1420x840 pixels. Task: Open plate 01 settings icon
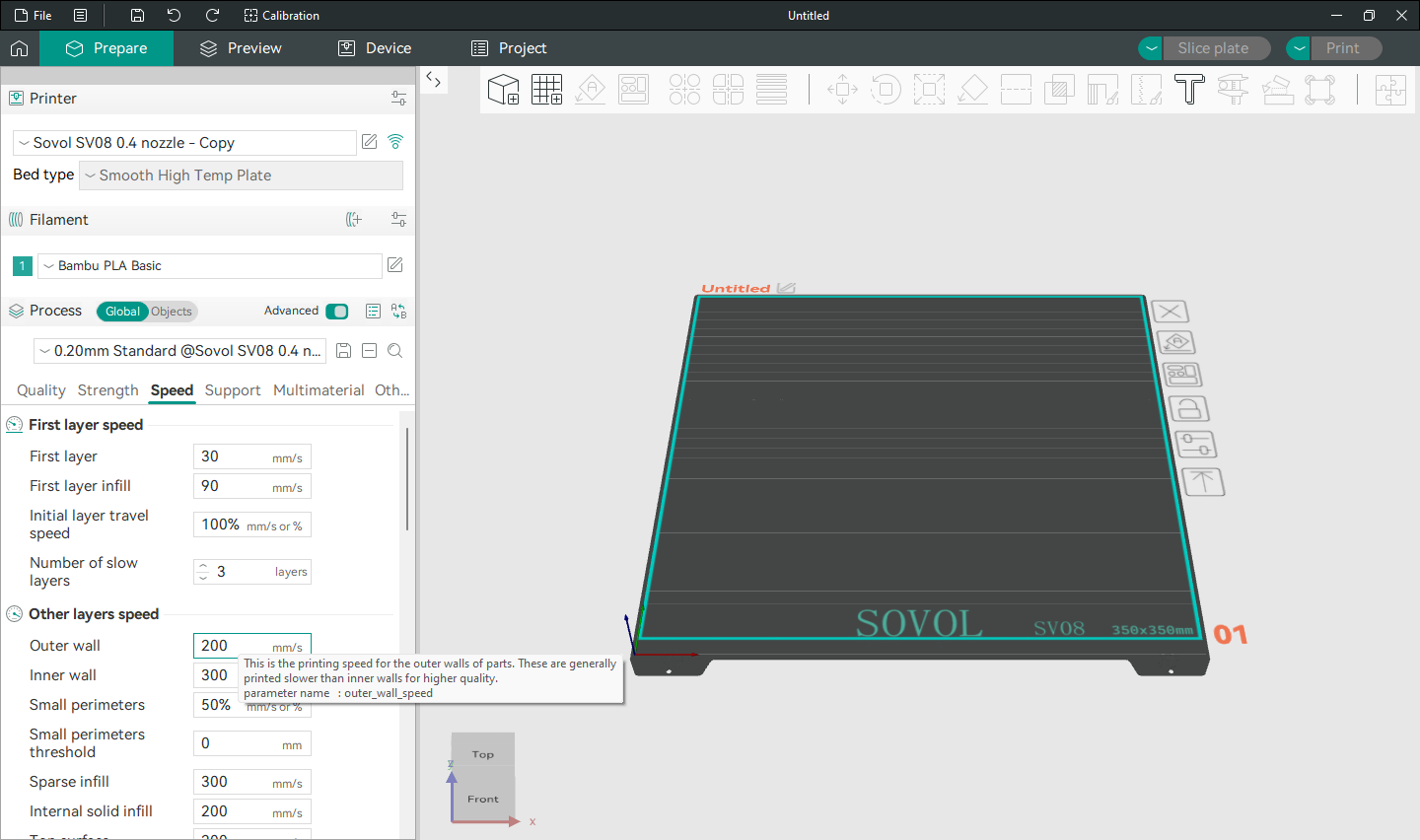[x=1195, y=445]
